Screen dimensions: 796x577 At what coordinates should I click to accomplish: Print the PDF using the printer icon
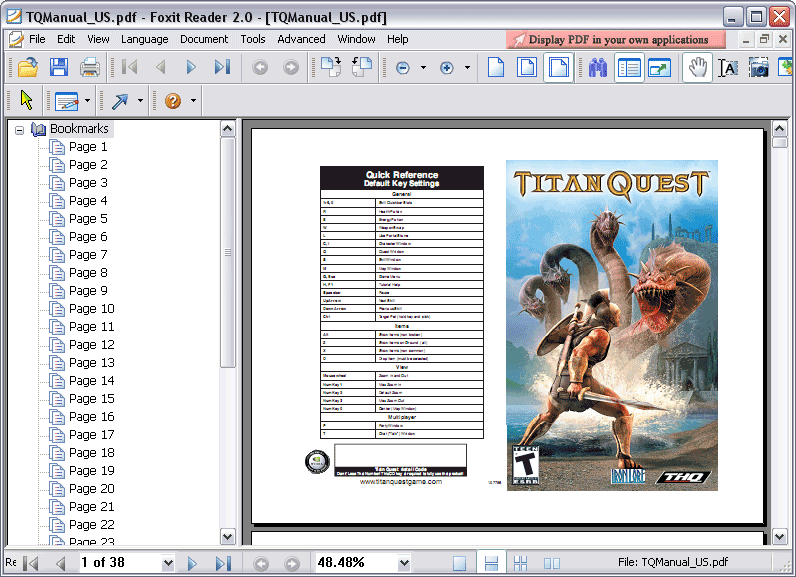[x=90, y=68]
